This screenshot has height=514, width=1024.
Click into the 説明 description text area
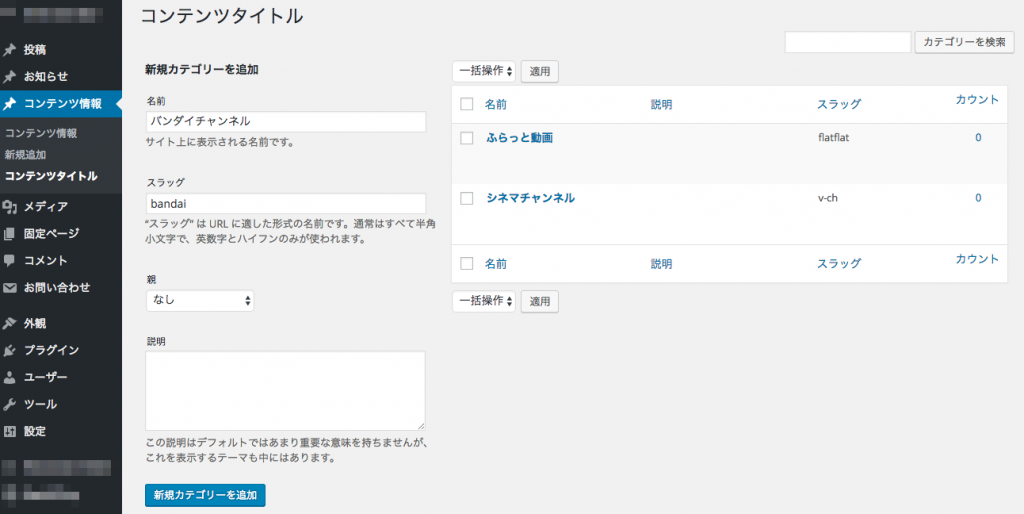285,391
